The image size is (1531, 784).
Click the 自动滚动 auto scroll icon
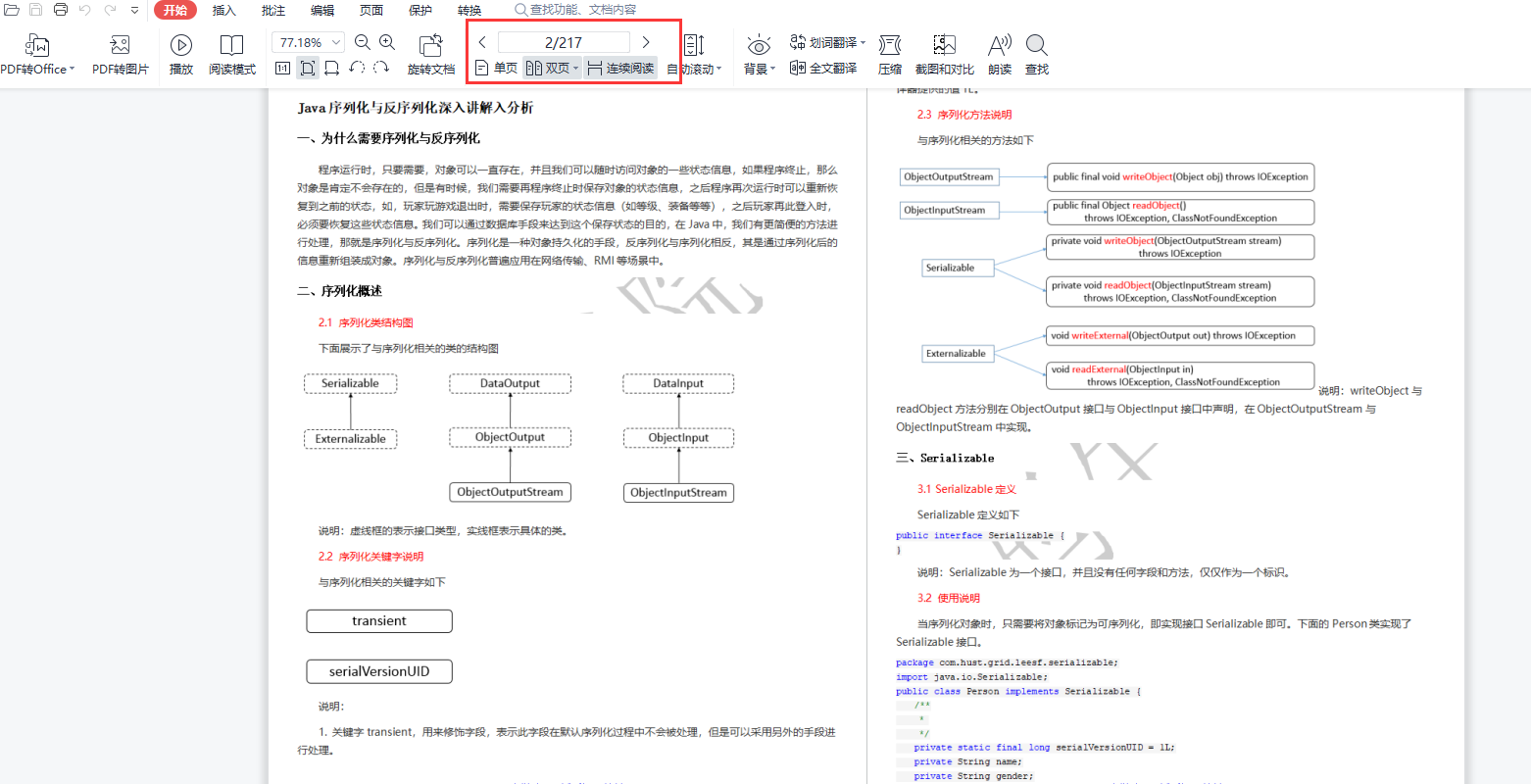(x=694, y=45)
